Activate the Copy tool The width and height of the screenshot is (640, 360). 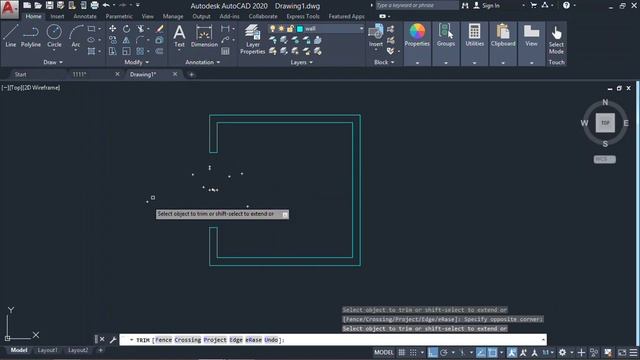(x=112, y=40)
